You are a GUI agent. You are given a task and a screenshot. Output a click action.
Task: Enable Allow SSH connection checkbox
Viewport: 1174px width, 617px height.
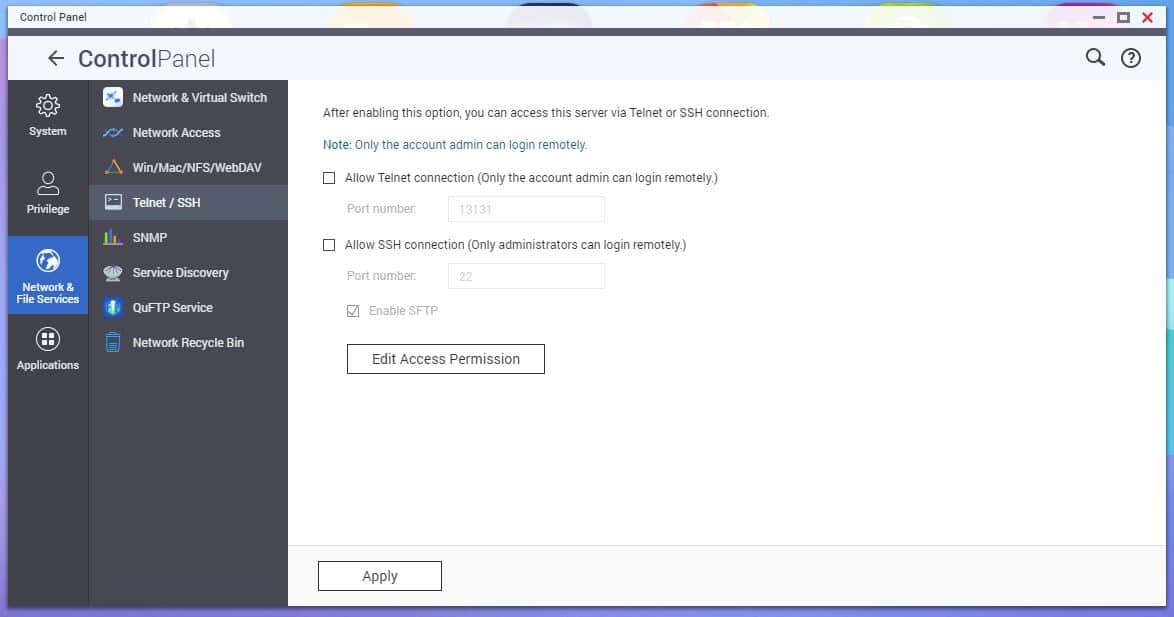329,245
